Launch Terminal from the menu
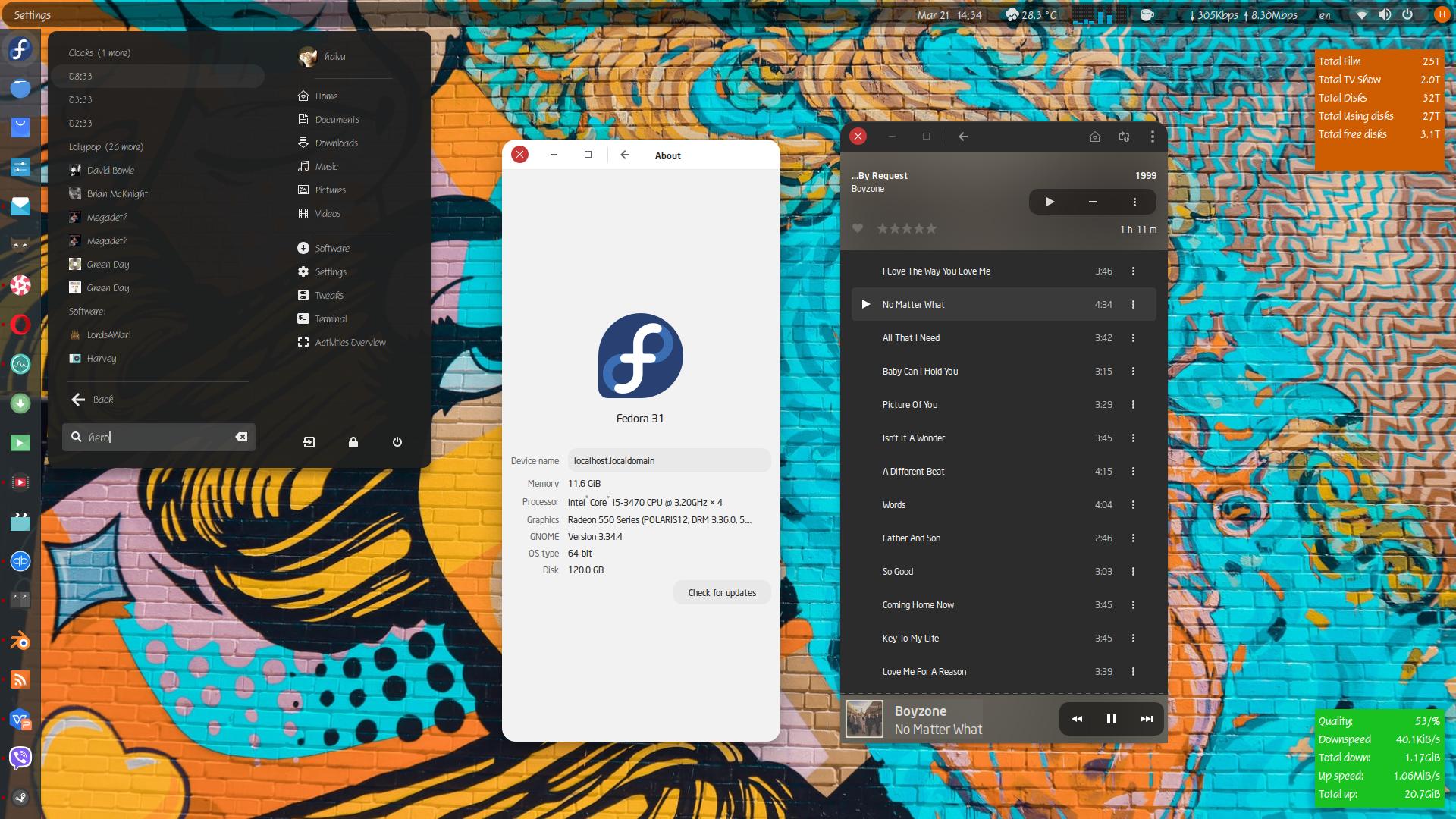Image resolution: width=1456 pixels, height=819 pixels. tap(322, 319)
